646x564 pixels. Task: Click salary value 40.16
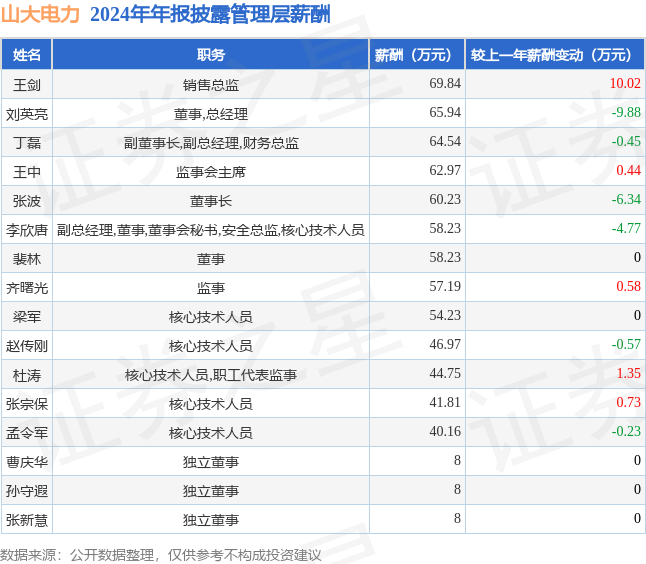coord(445,431)
